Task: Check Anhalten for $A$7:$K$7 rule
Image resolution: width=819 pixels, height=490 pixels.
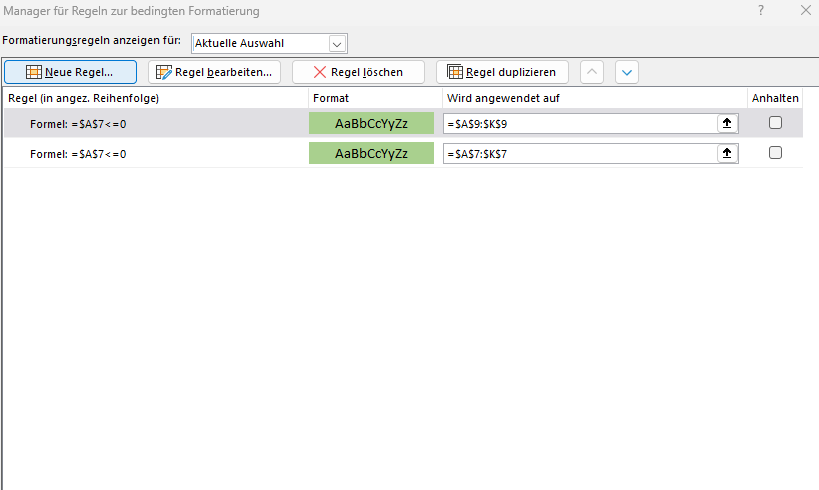Action: coord(775,153)
